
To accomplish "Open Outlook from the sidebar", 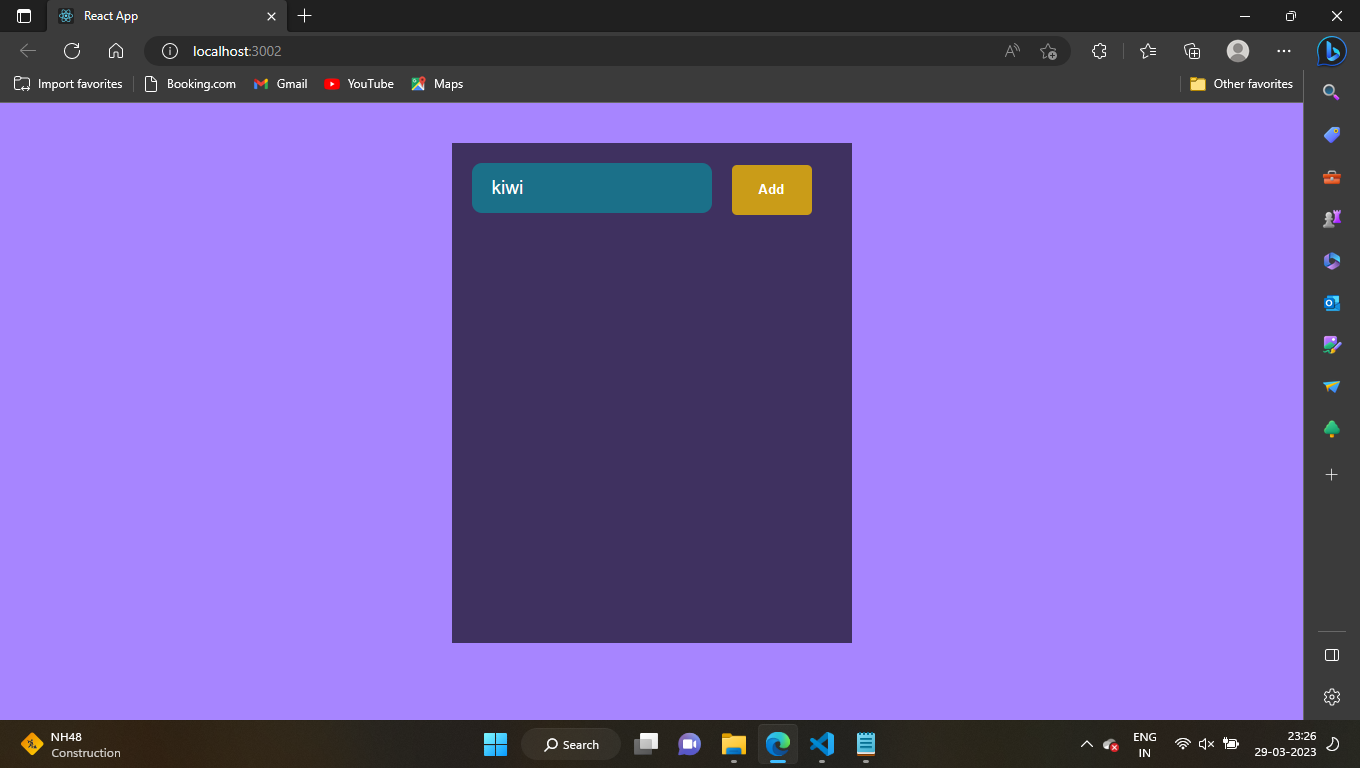I will coord(1331,303).
